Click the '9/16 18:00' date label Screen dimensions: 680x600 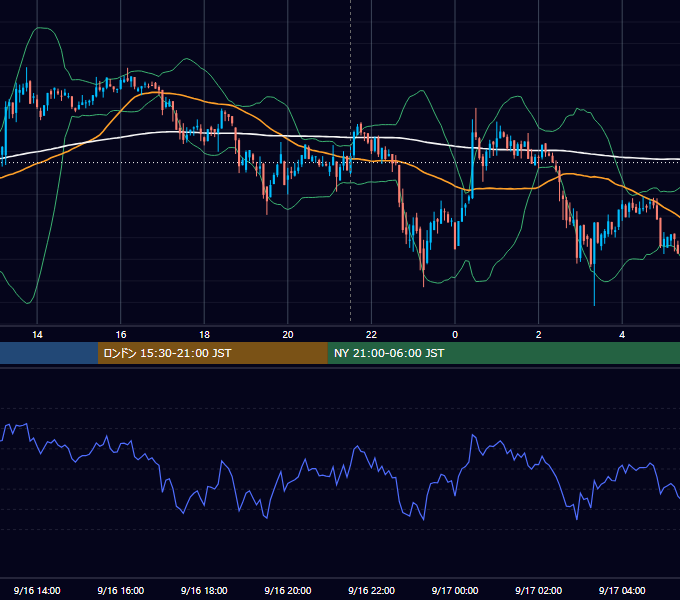[204, 590]
